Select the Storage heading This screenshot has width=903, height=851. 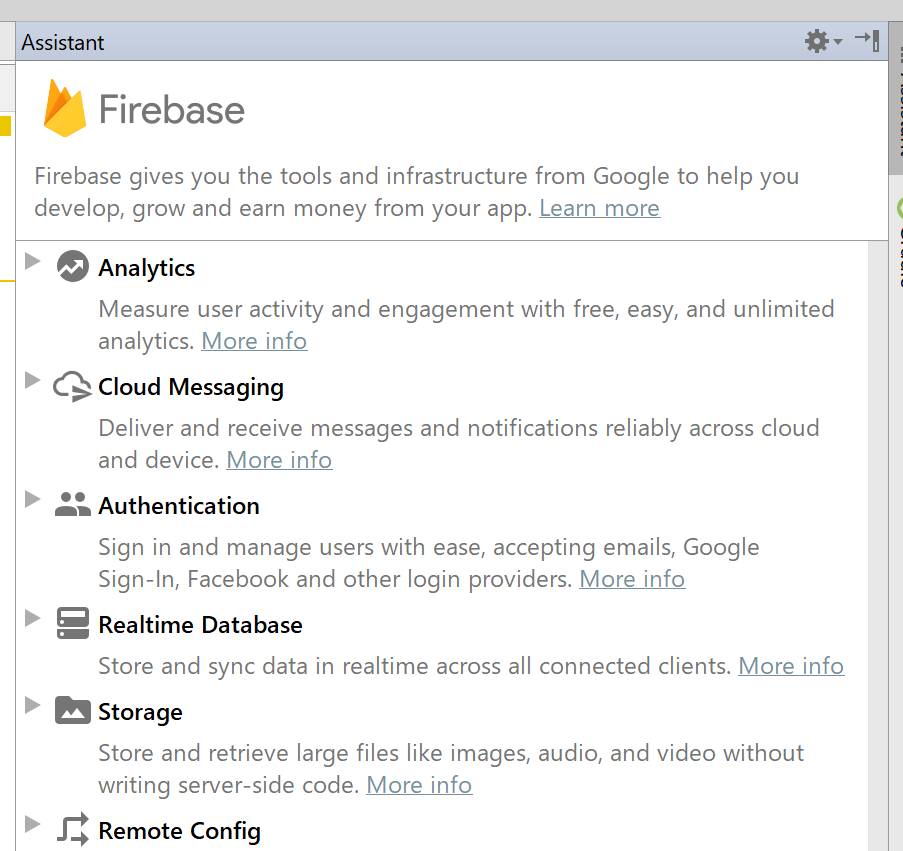(141, 713)
